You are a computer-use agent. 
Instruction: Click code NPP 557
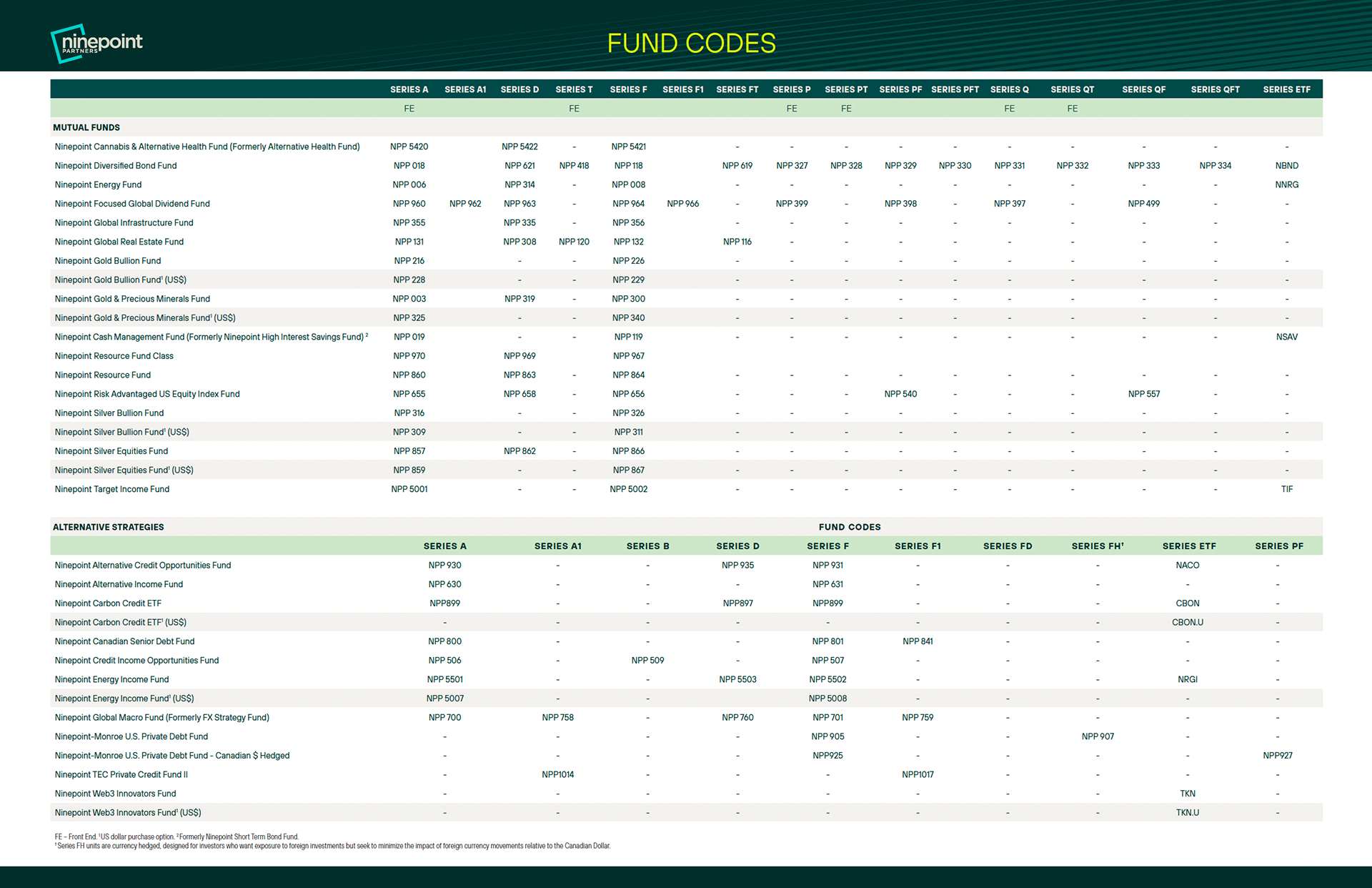click(x=1143, y=394)
